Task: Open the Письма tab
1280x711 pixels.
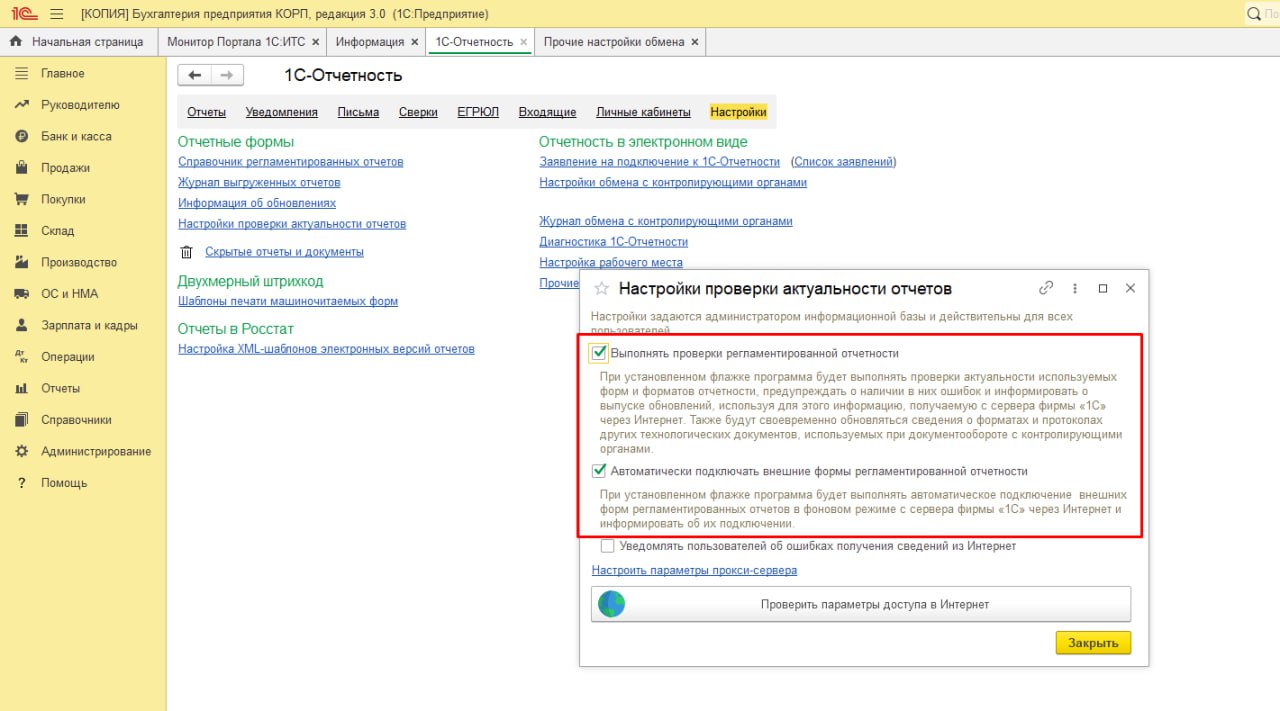Action: [x=358, y=112]
